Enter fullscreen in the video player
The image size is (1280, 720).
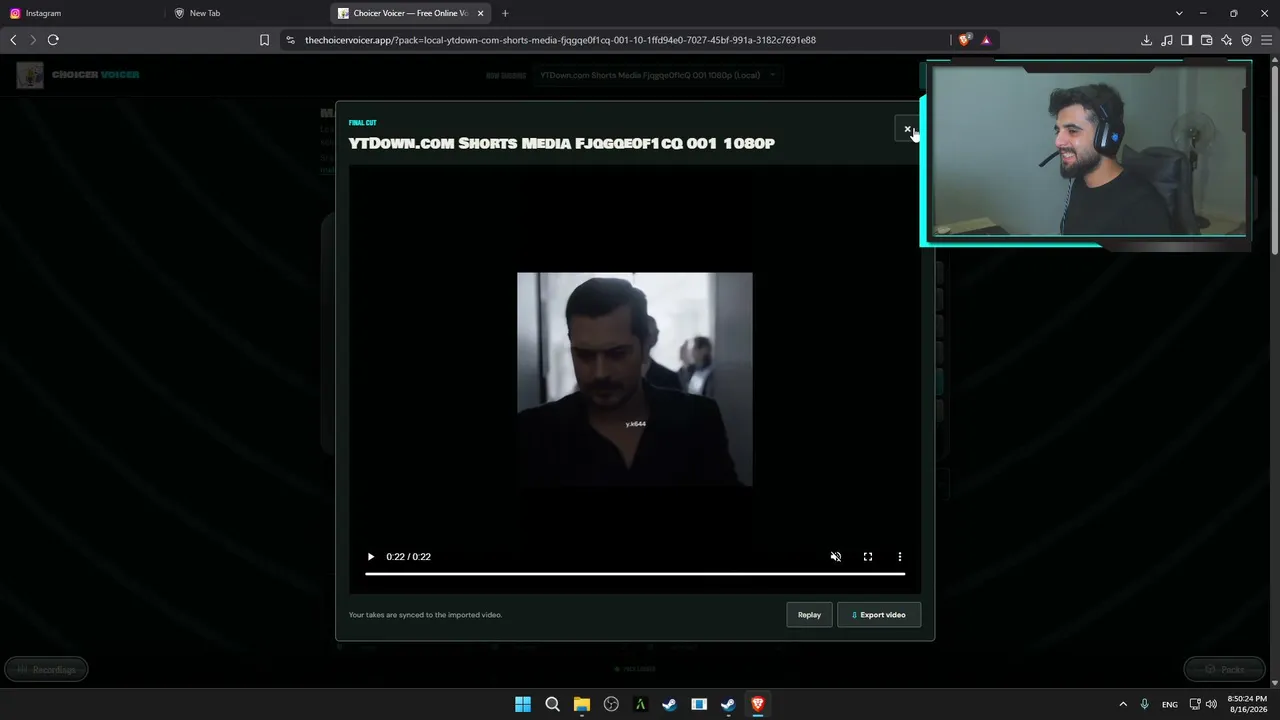point(868,557)
